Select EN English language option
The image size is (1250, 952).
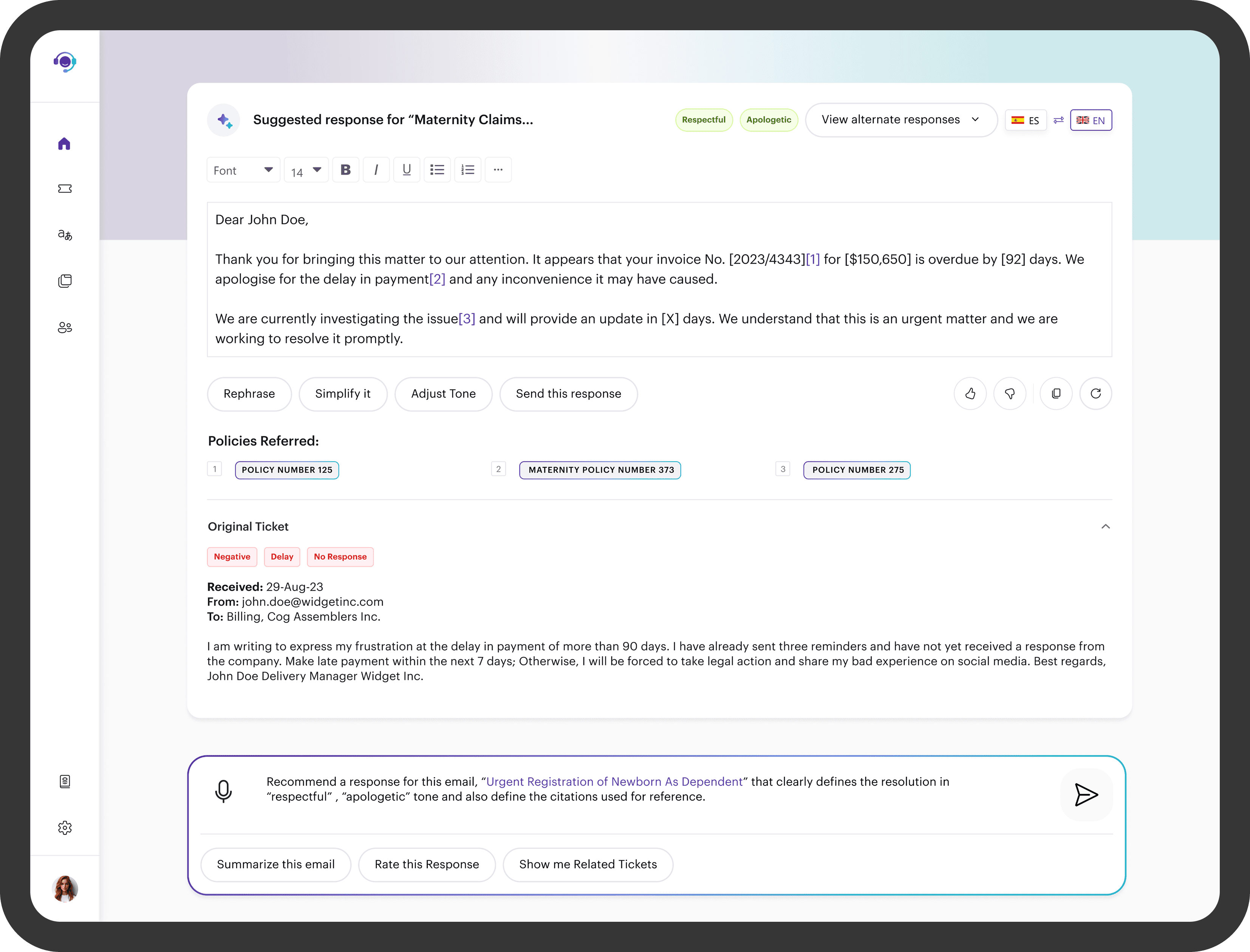click(1090, 120)
